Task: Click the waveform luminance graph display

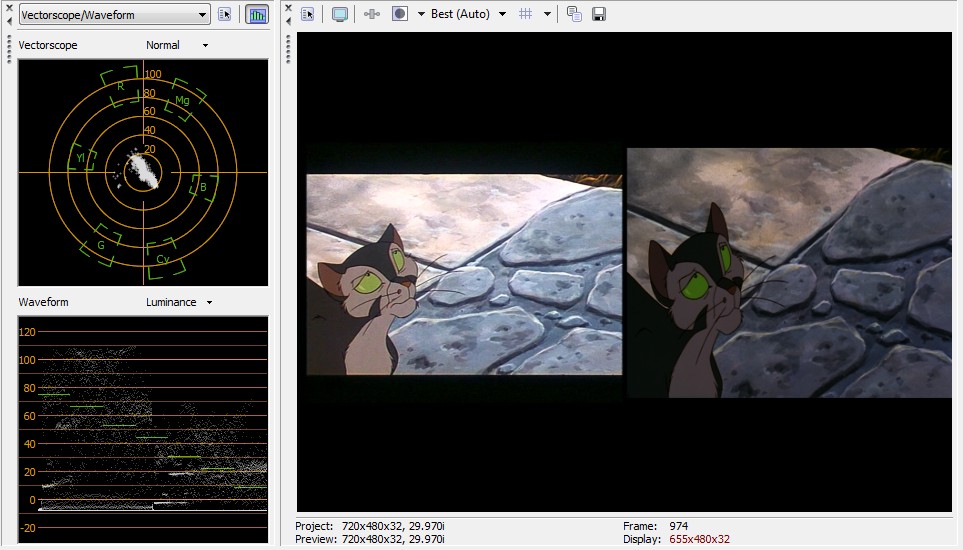Action: 143,430
